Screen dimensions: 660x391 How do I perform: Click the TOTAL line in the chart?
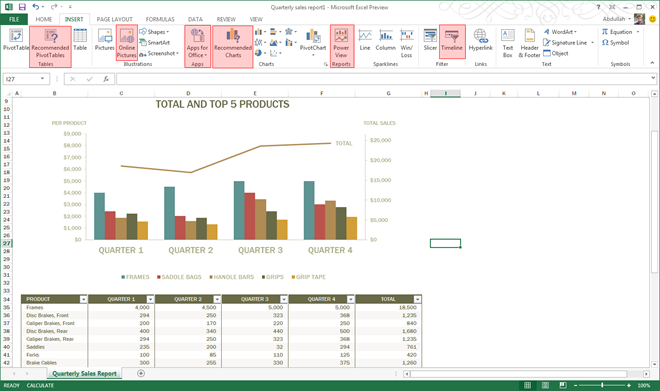click(x=226, y=157)
